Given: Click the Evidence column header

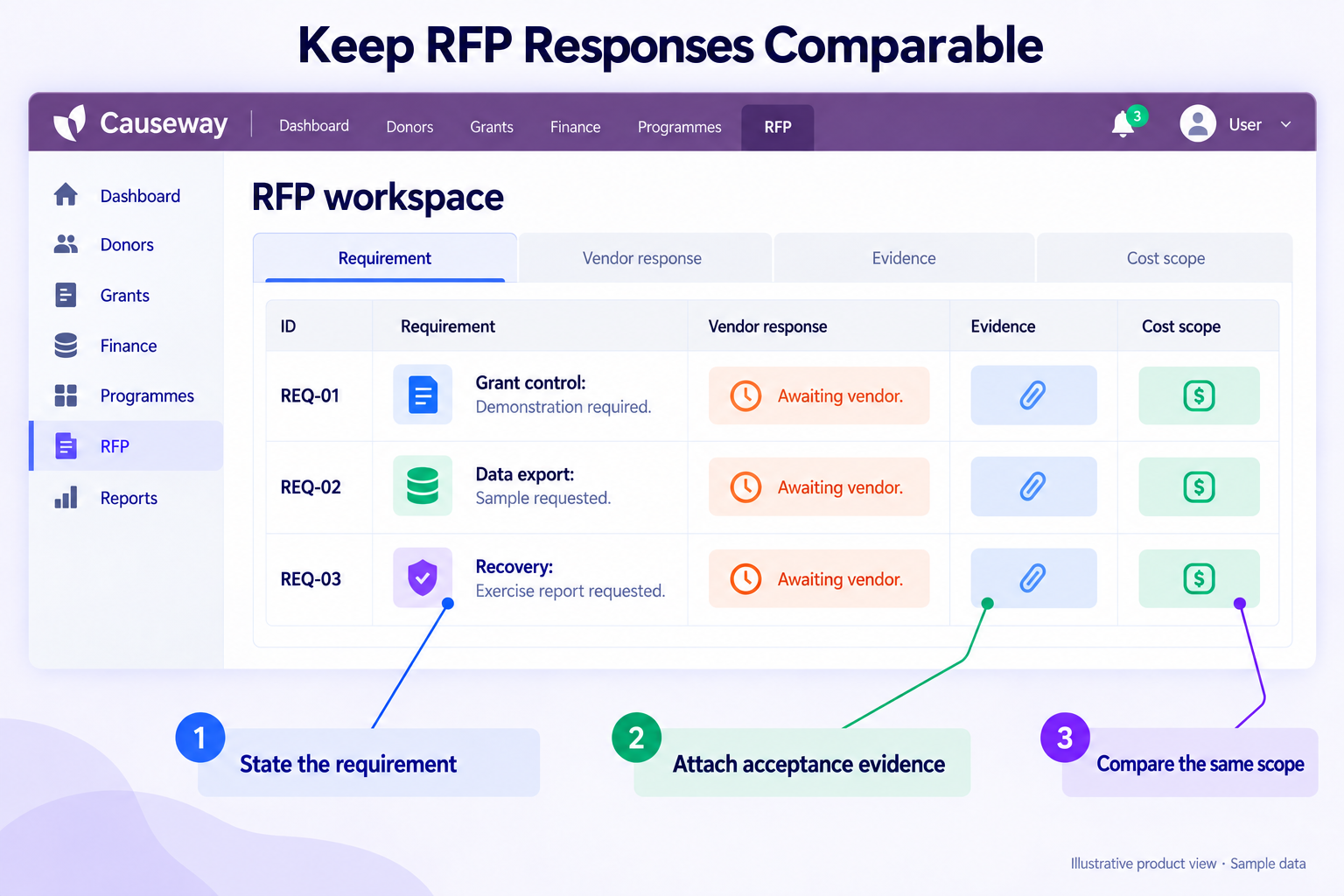Looking at the screenshot, I should click(1003, 326).
